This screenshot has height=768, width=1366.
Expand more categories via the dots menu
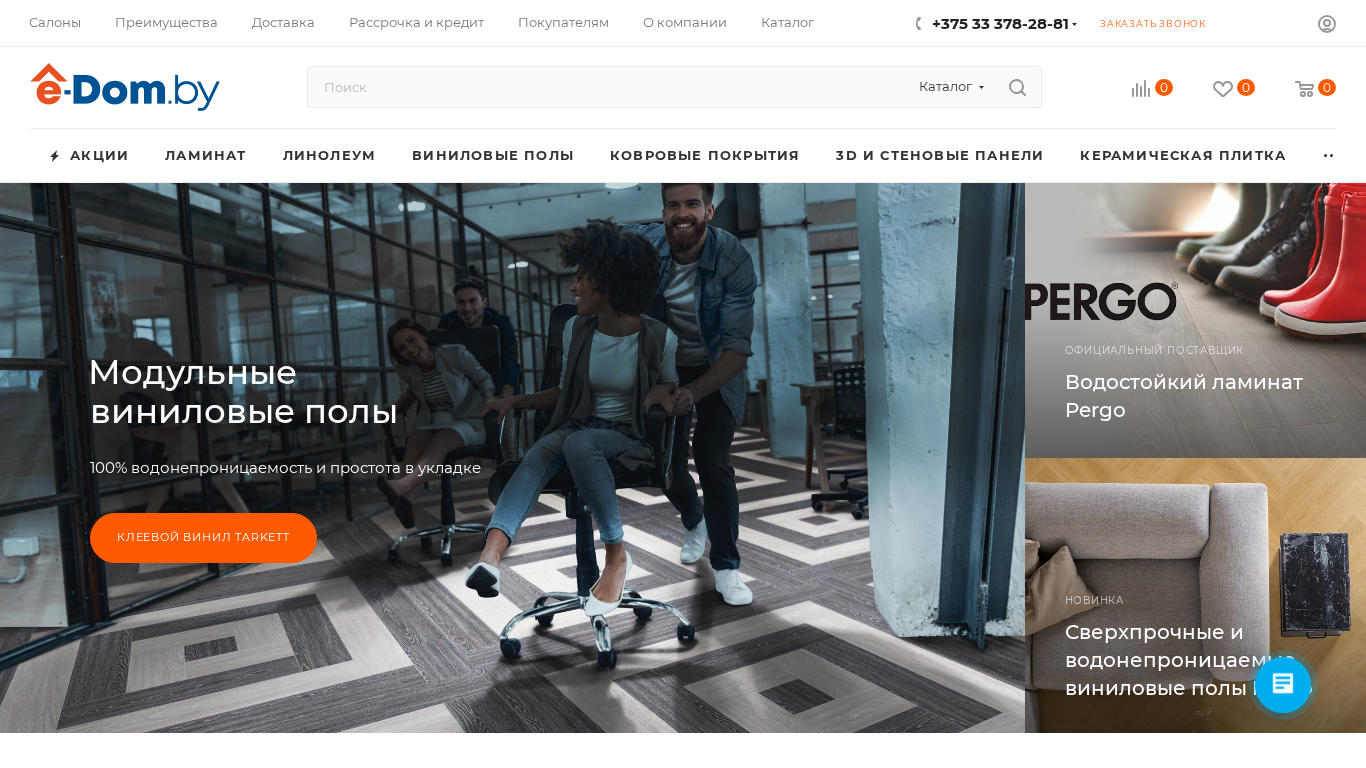tap(1329, 155)
